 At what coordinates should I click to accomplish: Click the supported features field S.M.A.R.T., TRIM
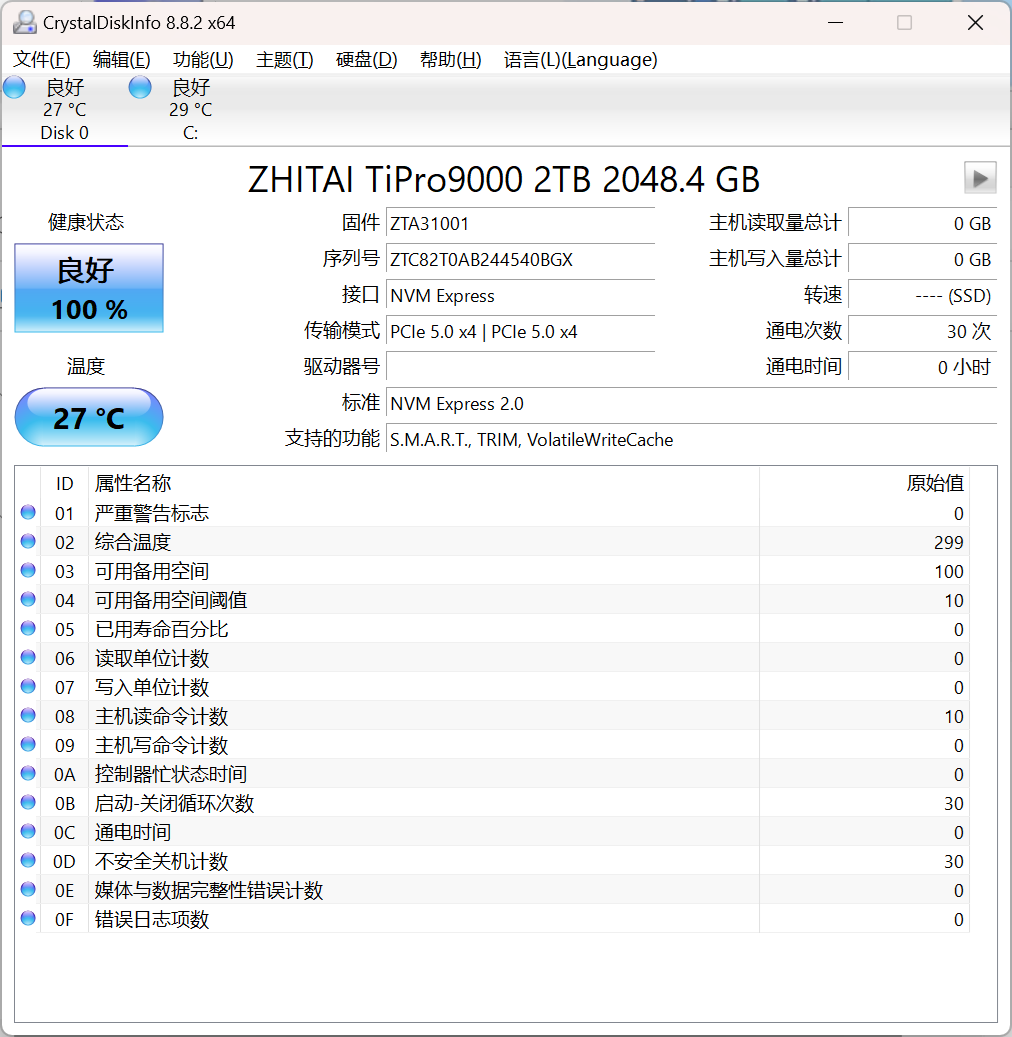coord(691,440)
